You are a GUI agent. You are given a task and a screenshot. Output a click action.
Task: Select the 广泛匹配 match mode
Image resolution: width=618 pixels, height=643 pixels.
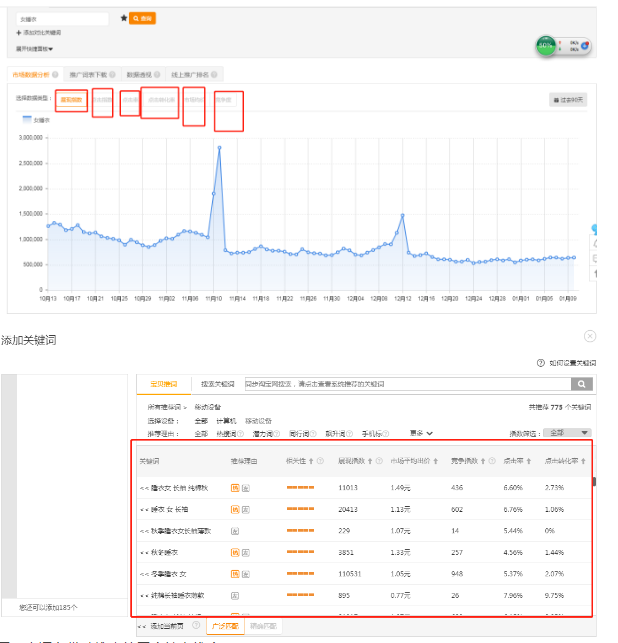(225, 626)
